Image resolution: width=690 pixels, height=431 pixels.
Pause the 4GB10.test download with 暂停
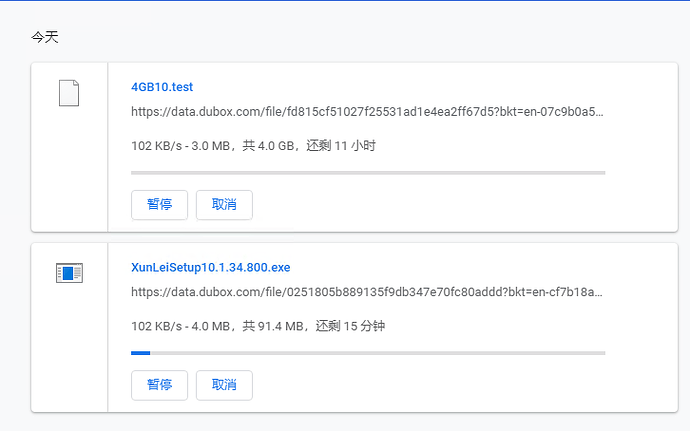coord(159,205)
